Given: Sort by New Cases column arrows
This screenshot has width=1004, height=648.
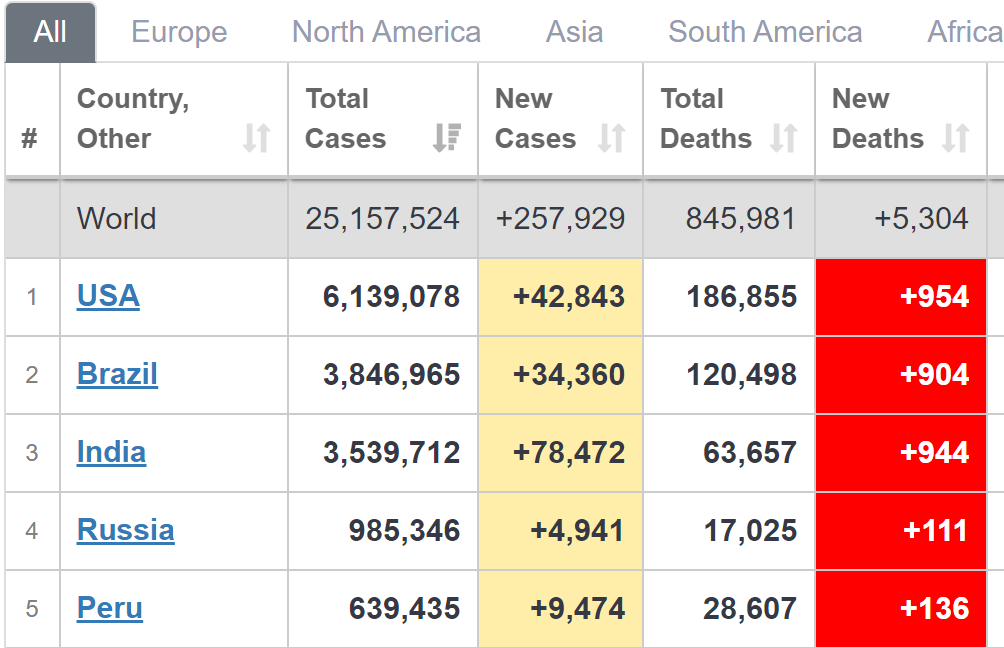Looking at the screenshot, I should point(611,138).
